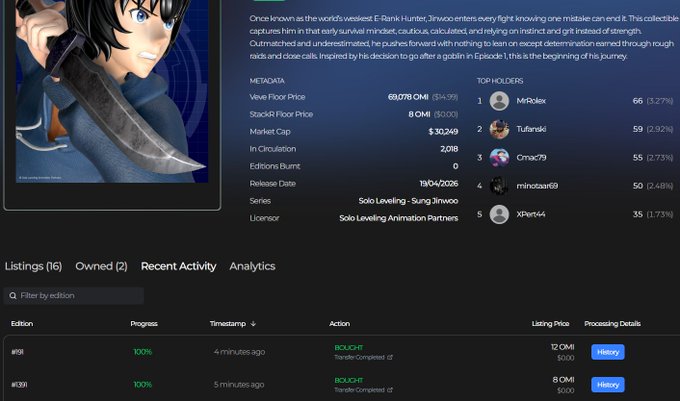
Task: Click the 'Transfer Completed' text for edition #191
Action: pos(360,357)
